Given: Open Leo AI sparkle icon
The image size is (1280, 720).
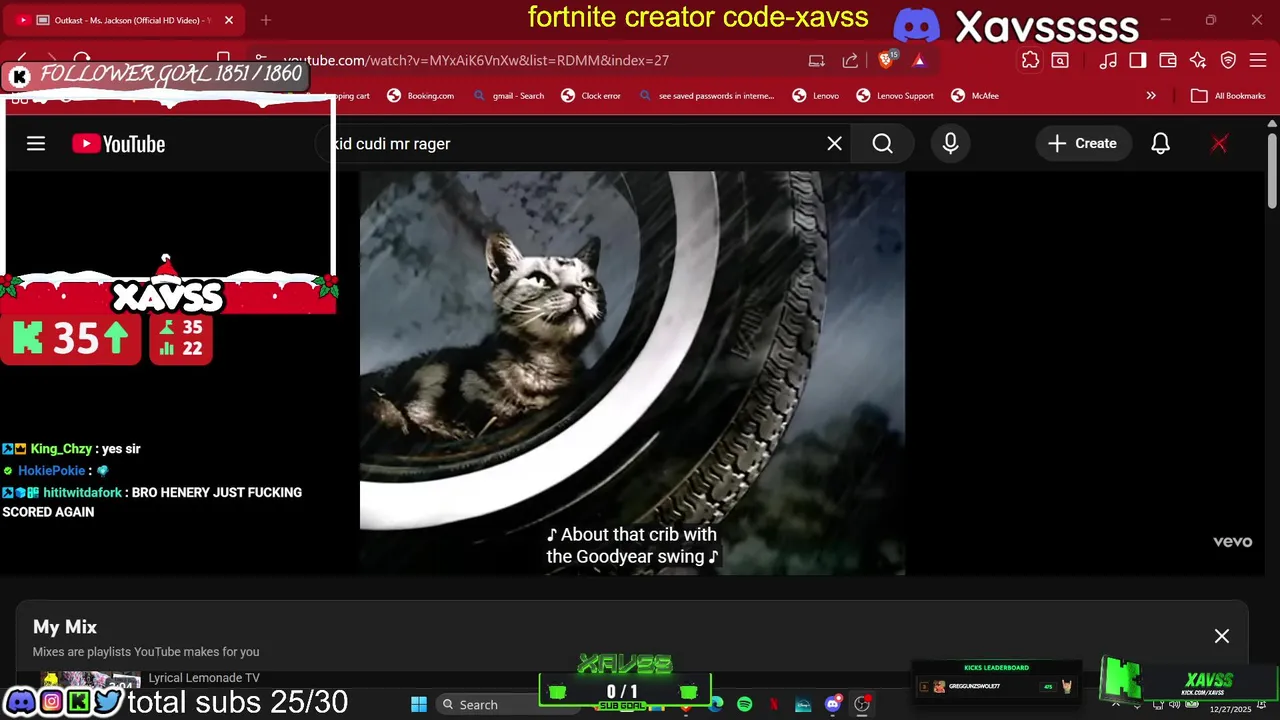Looking at the screenshot, I should coord(1198,61).
